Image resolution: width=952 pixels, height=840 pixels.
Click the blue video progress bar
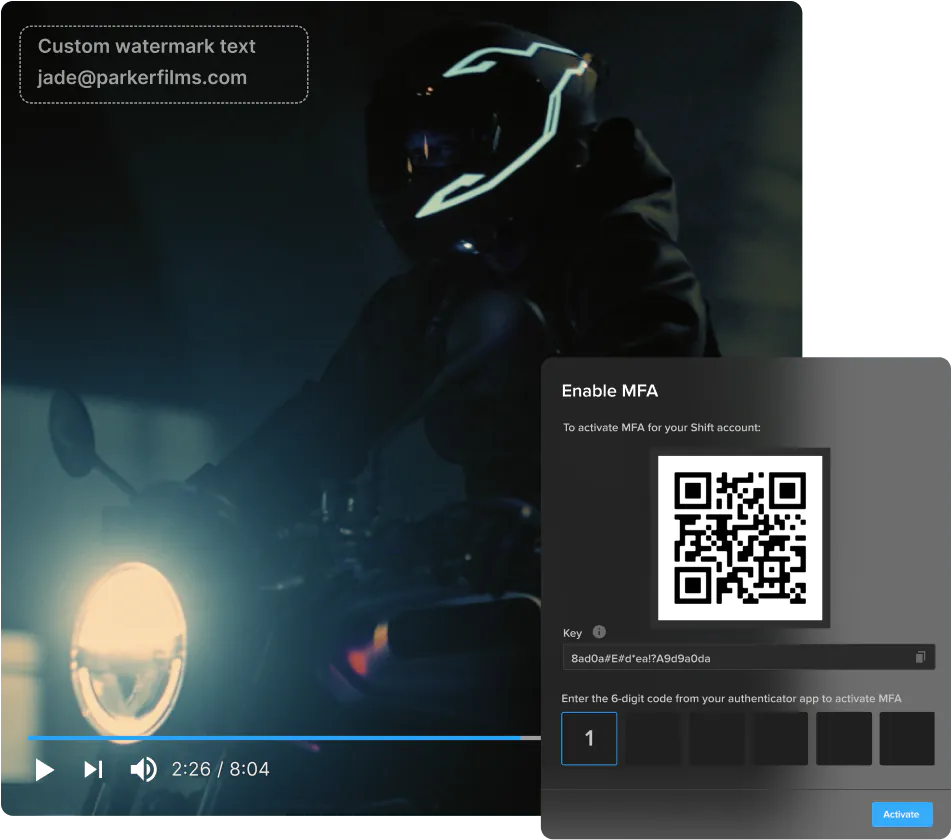(x=274, y=738)
